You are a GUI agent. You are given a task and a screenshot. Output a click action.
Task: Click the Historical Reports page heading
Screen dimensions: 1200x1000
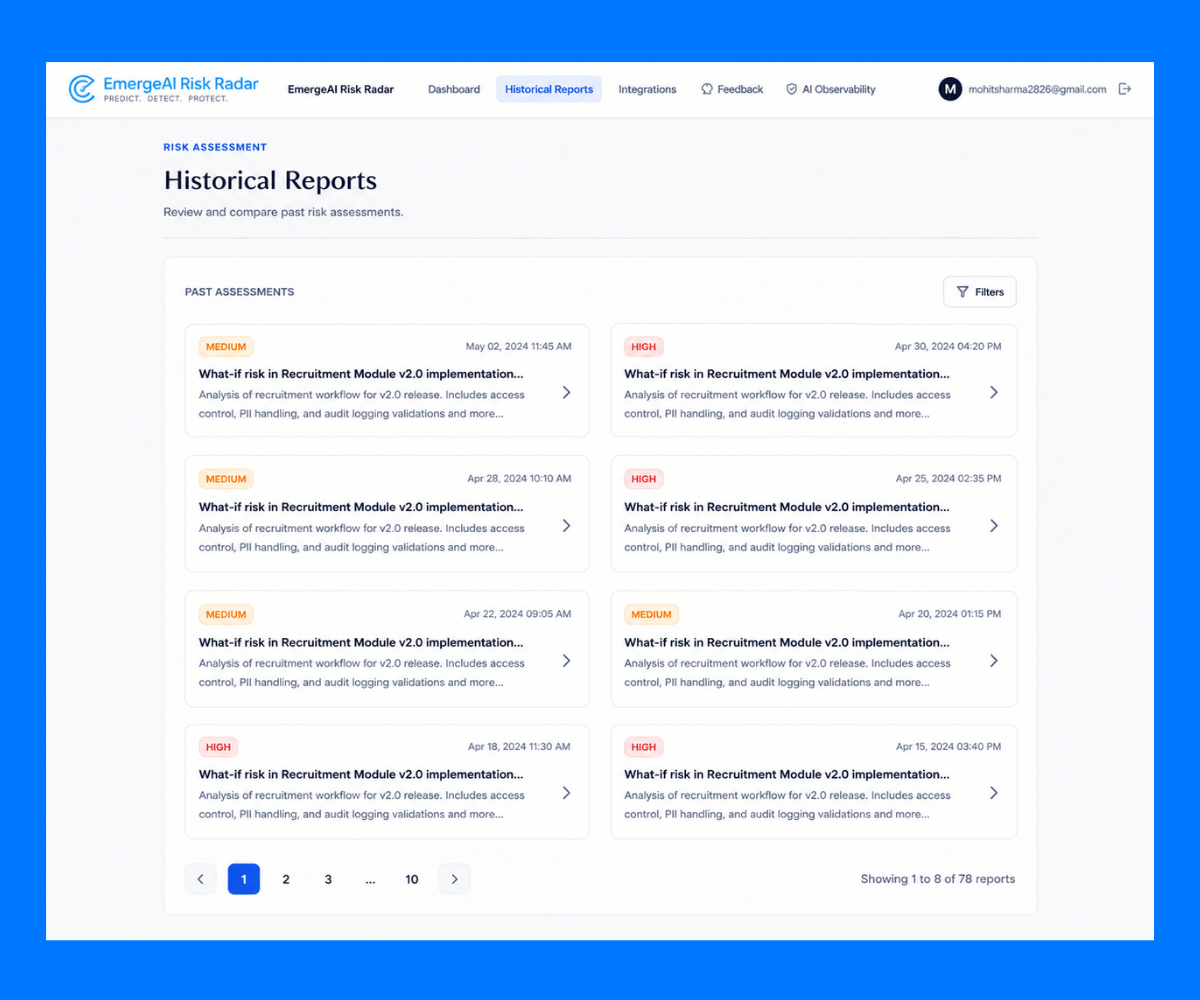270,181
